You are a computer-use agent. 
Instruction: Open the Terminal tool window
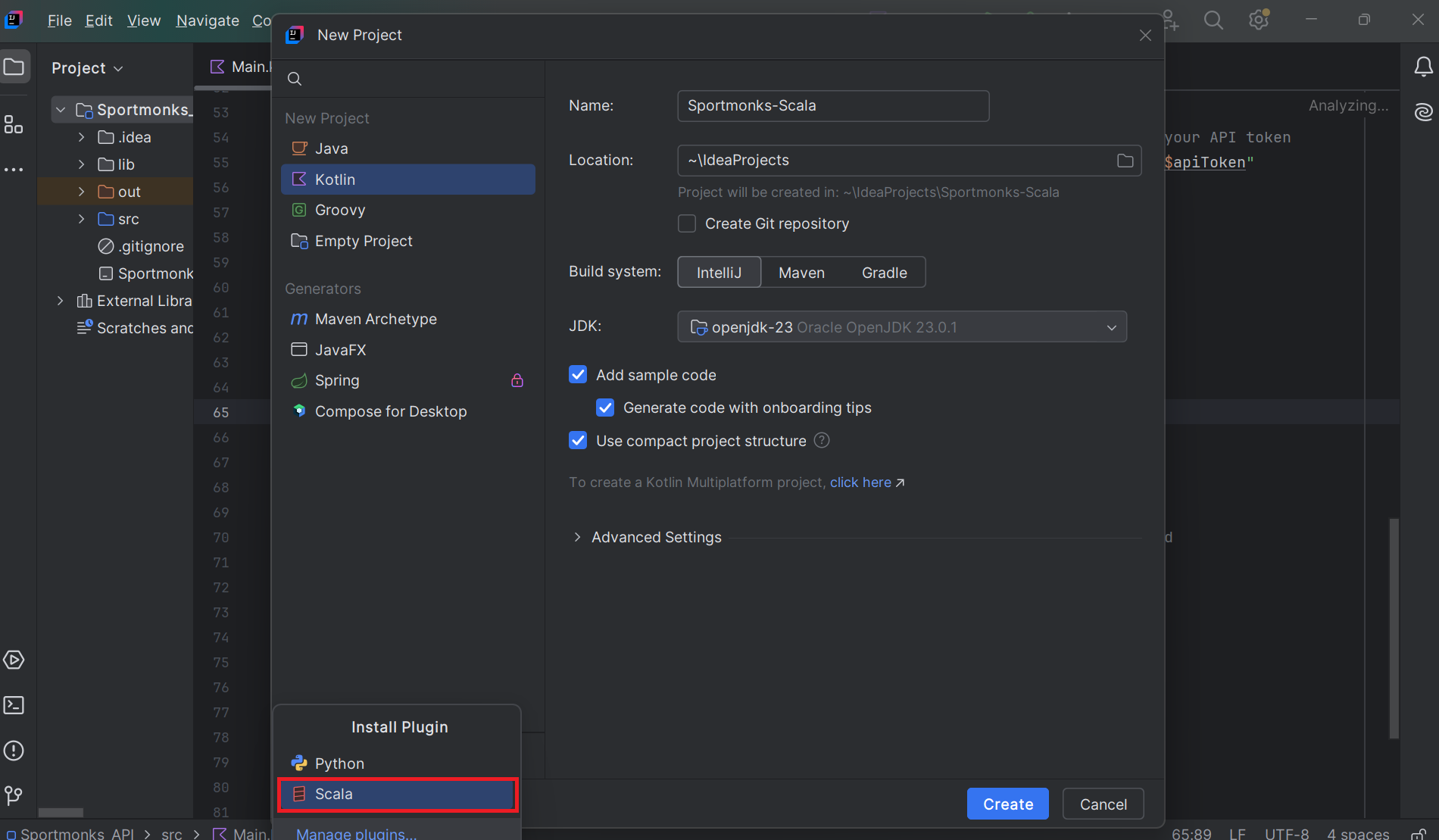tap(14, 705)
